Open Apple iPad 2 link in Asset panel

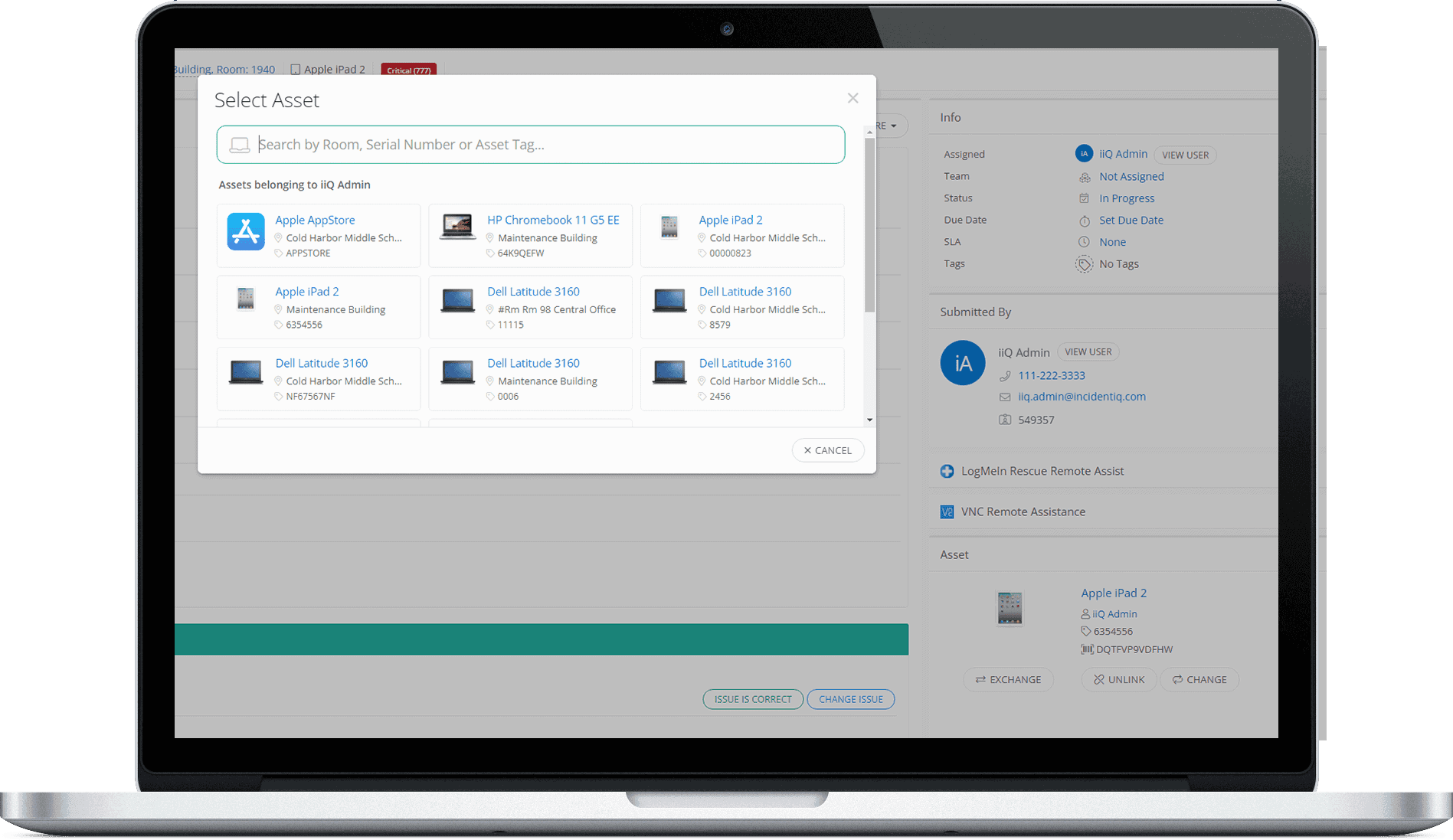click(x=1114, y=593)
